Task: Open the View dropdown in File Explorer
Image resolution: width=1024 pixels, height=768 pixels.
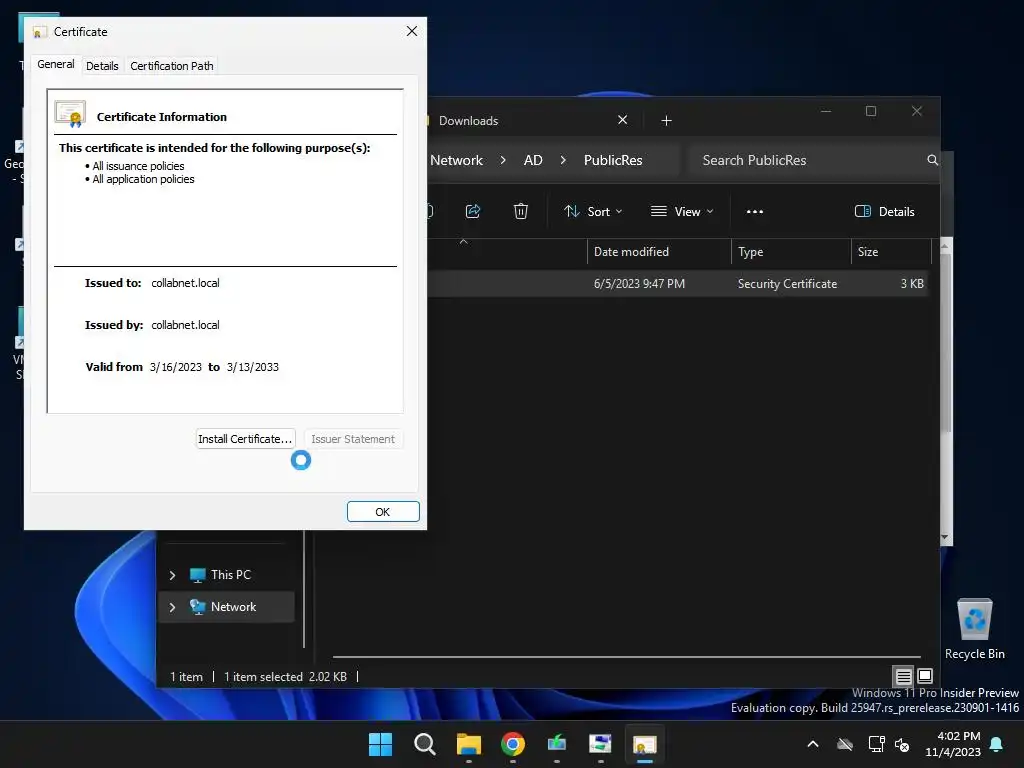Action: tap(682, 212)
